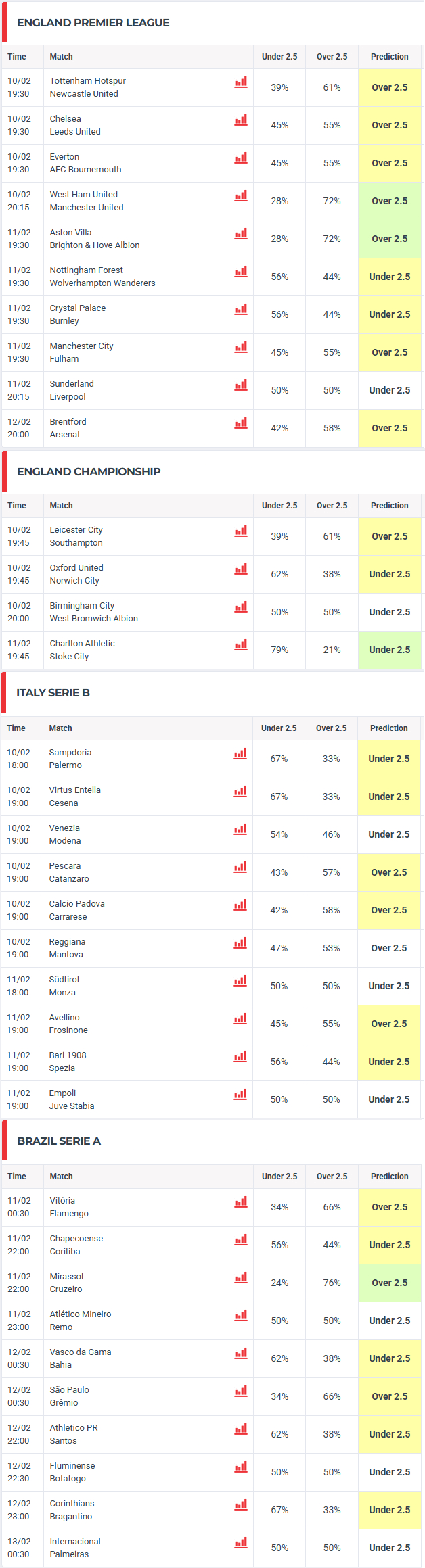
Task: Open the England Premier League heading
Action: (93, 23)
